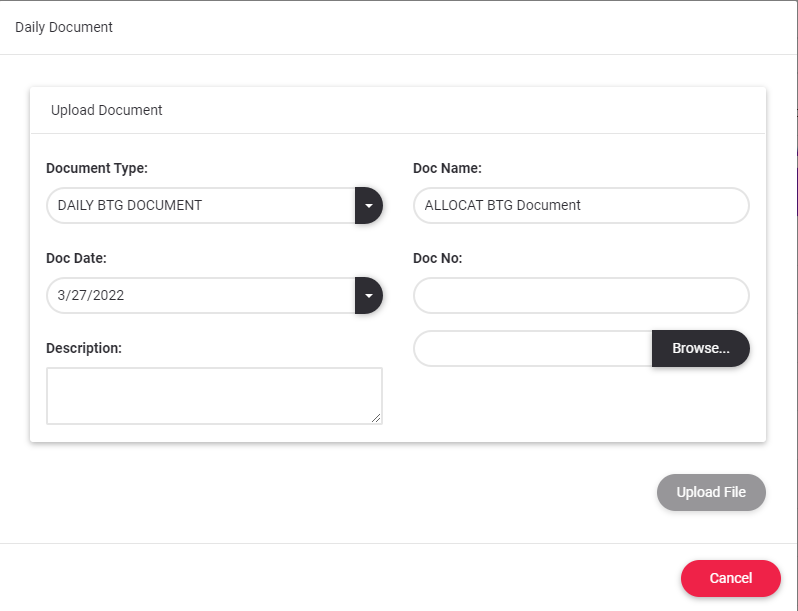
Task: Click the Doc No label
Action: pos(437,258)
